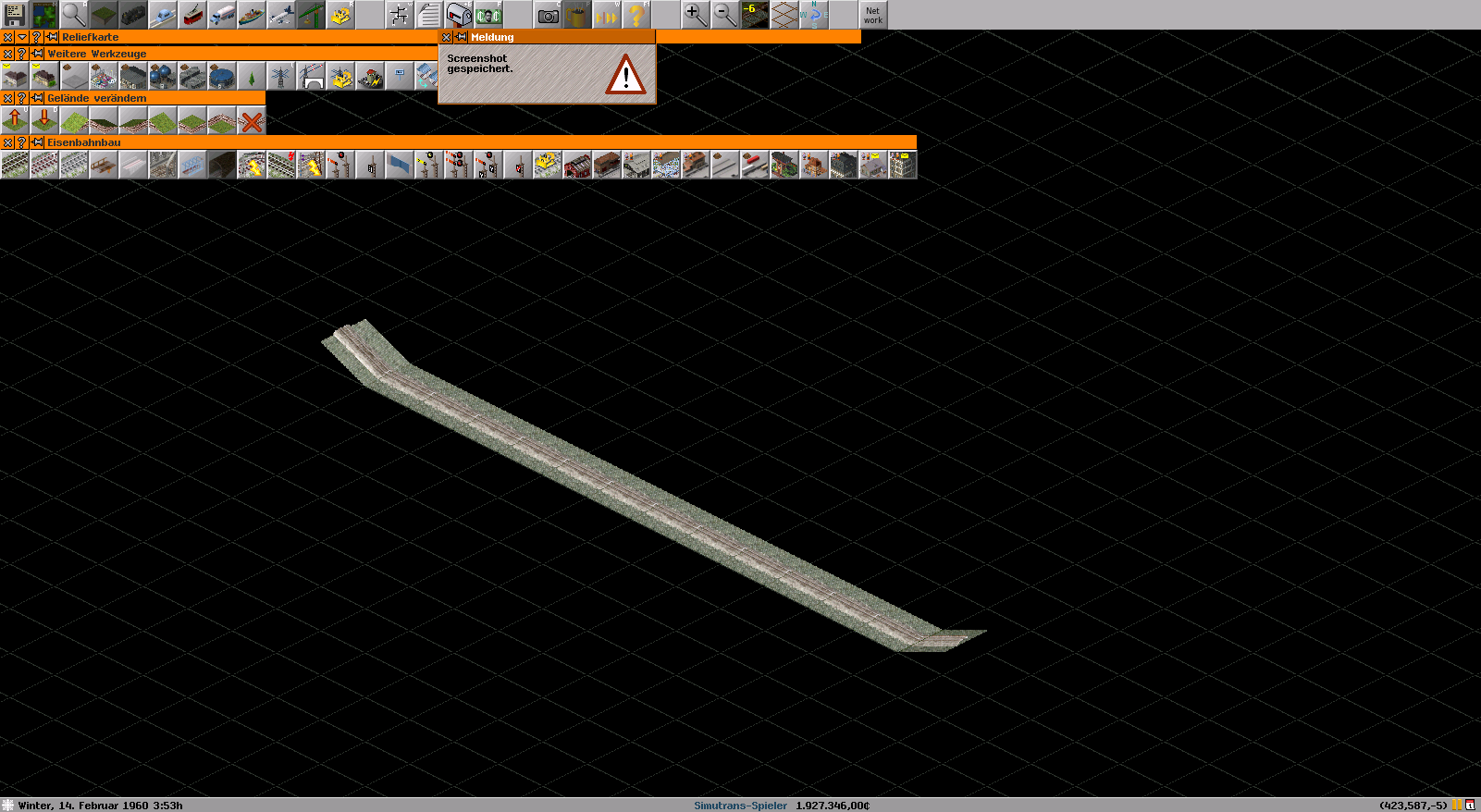This screenshot has width=1481, height=812.
Task: Select the magnifying glass inspection tool
Action: pos(73,14)
